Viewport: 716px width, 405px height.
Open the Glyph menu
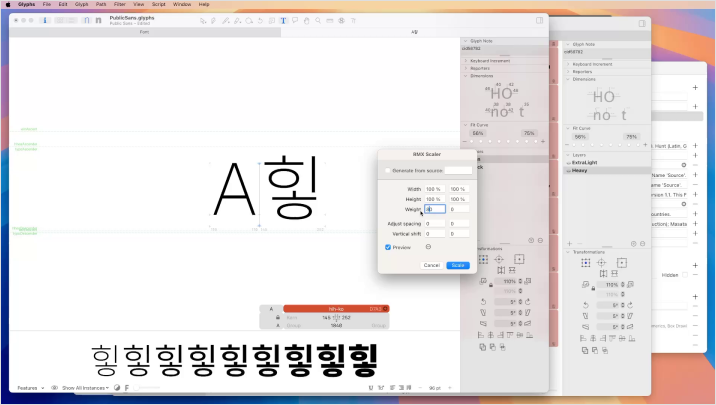(x=81, y=4)
